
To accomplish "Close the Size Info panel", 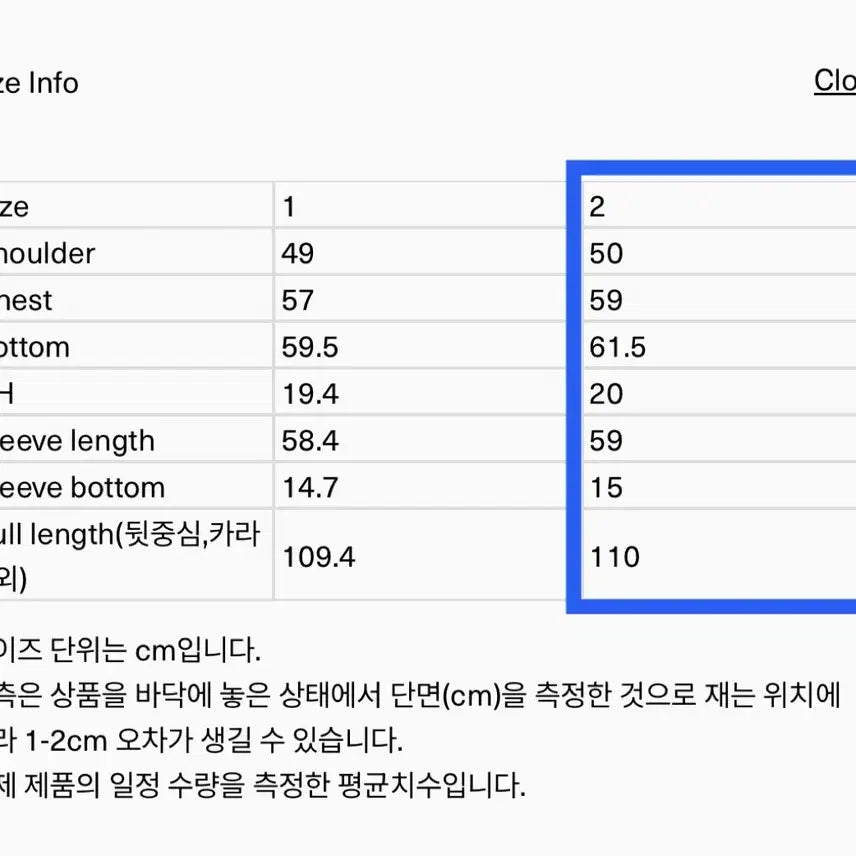I will point(835,80).
